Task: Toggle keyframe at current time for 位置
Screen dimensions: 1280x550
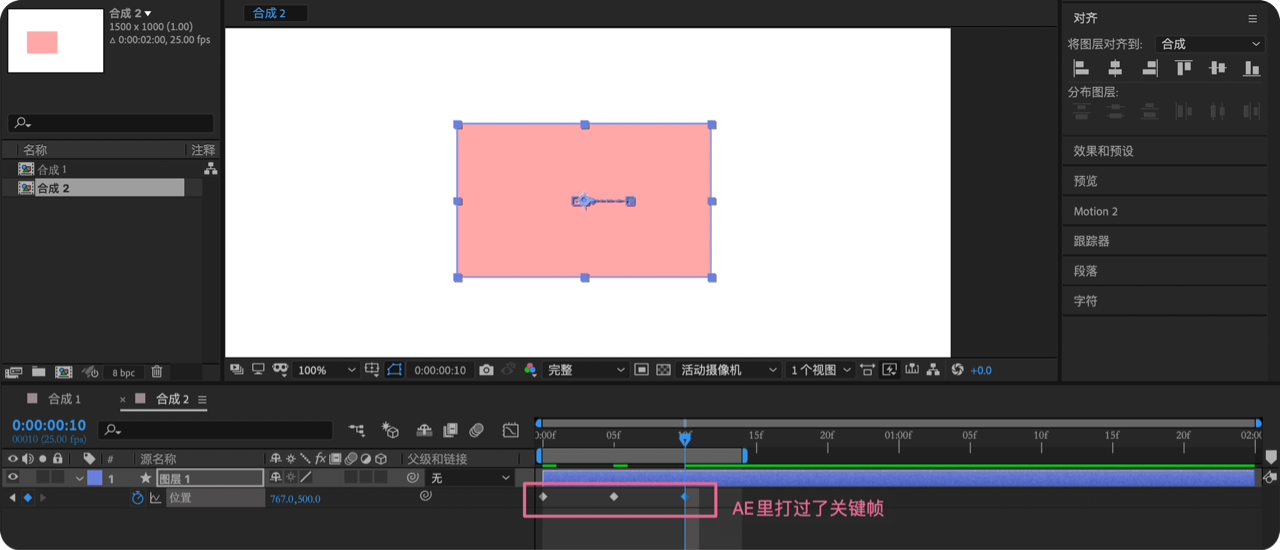Action: click(x=28, y=497)
